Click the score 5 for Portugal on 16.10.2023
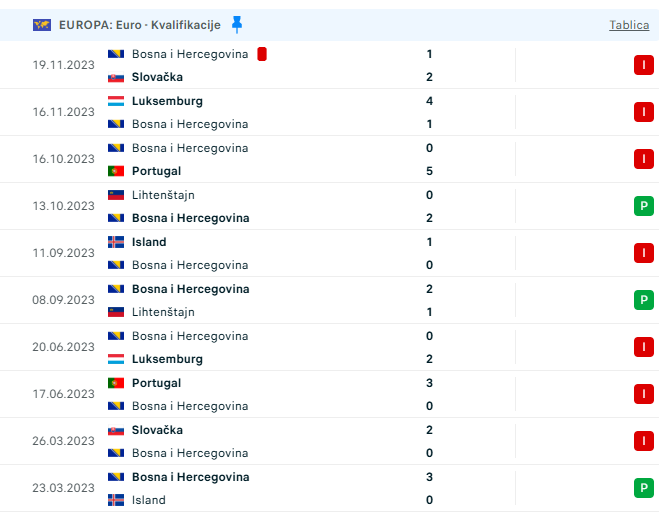Image resolution: width=659 pixels, height=513 pixels. coord(429,171)
